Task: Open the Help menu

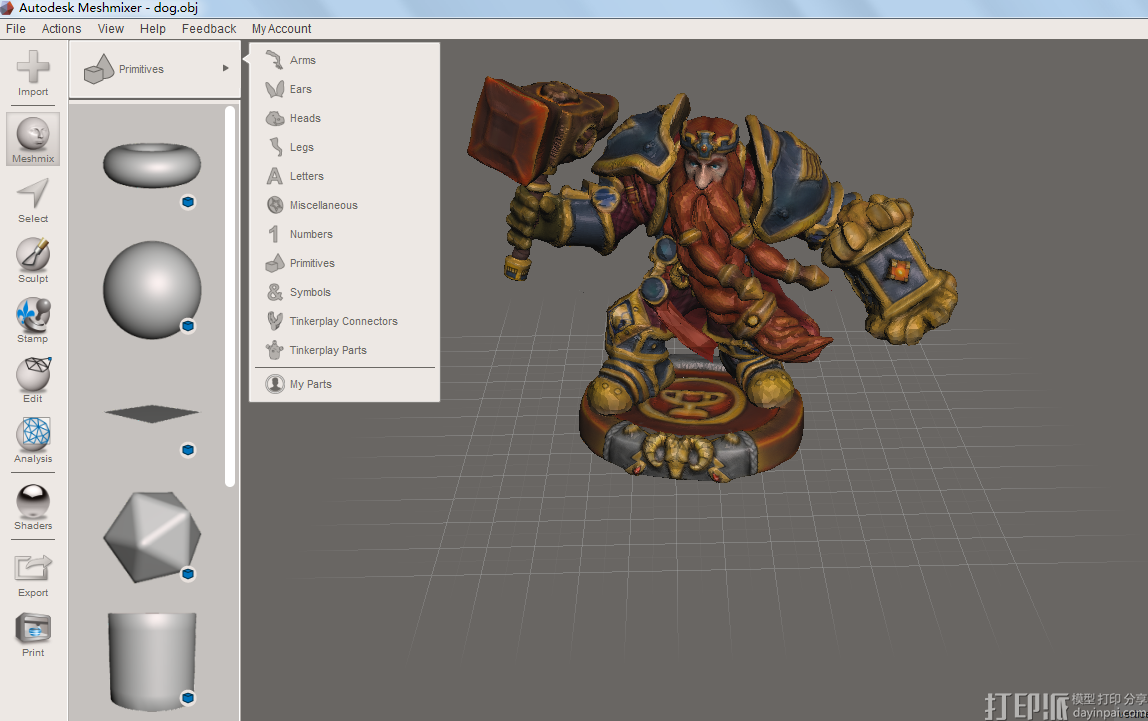Action: pyautogui.click(x=153, y=29)
